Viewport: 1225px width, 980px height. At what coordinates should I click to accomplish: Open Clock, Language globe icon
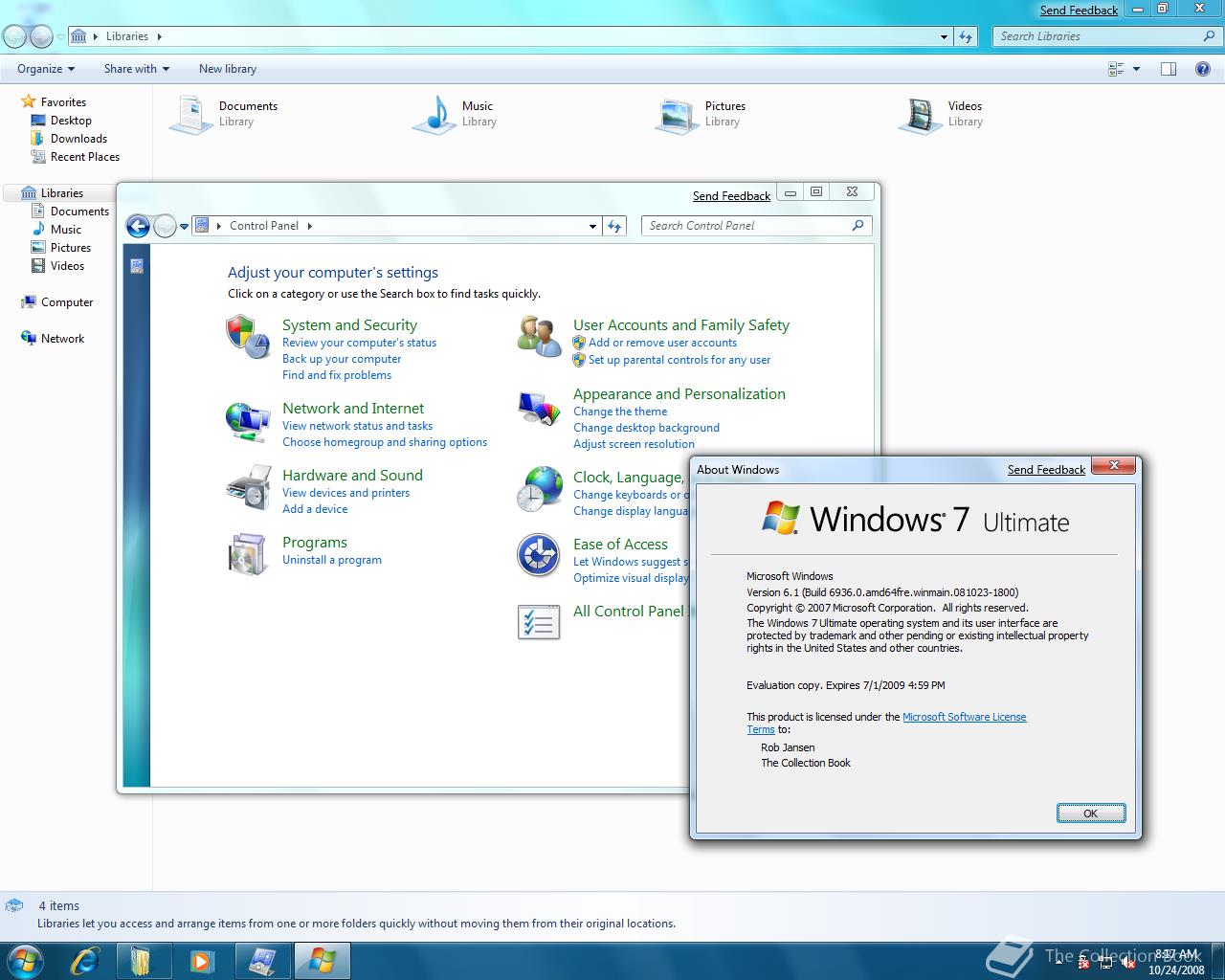(539, 489)
